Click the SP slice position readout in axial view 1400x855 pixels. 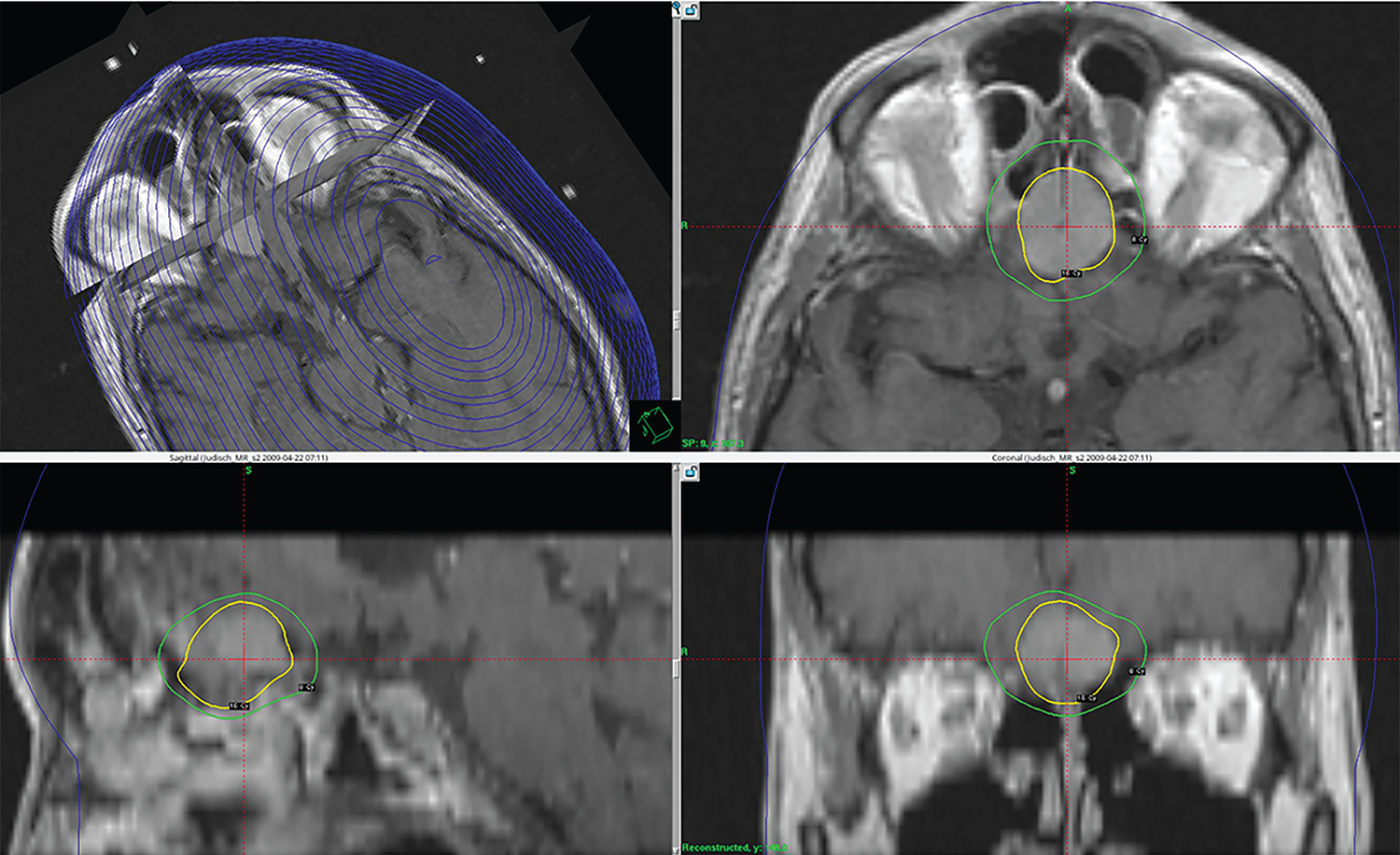(x=713, y=443)
